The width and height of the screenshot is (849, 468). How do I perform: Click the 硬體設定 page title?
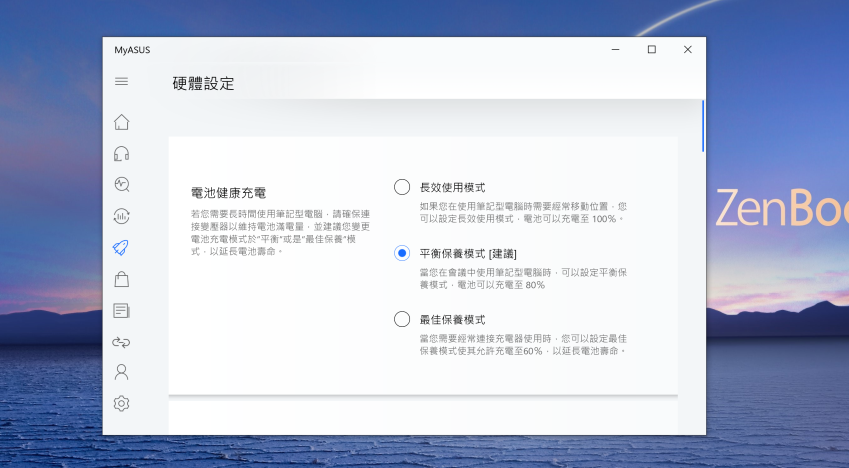click(x=204, y=83)
